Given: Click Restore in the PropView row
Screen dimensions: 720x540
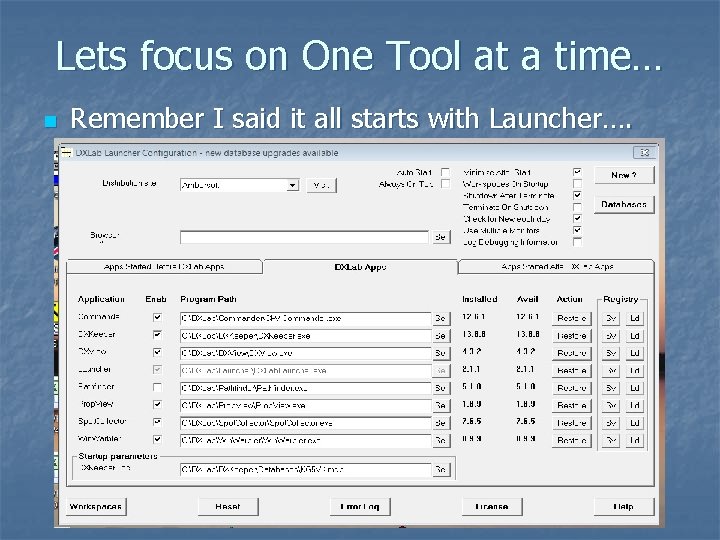Looking at the screenshot, I should click(x=572, y=405).
